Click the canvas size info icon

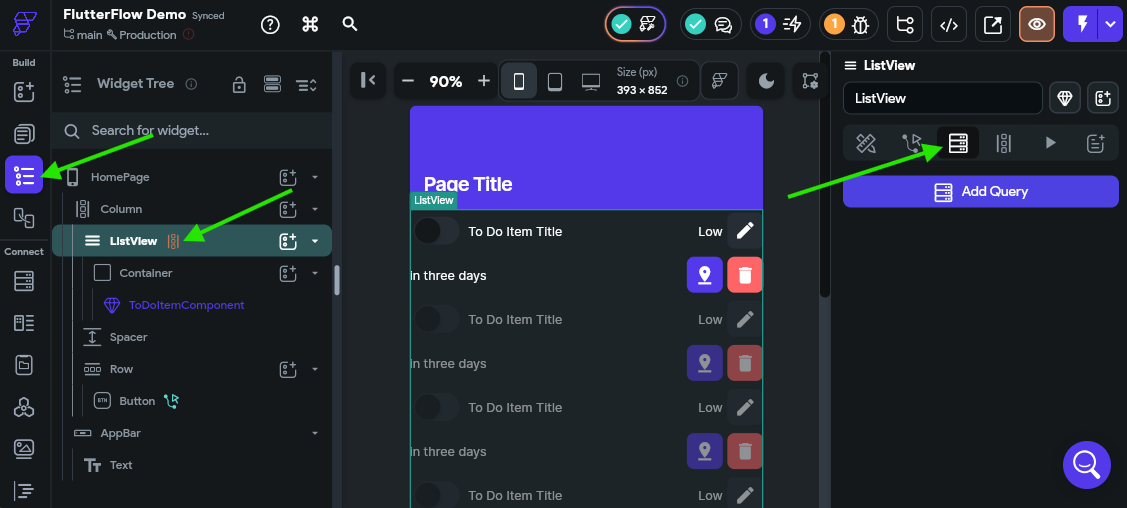click(x=683, y=81)
